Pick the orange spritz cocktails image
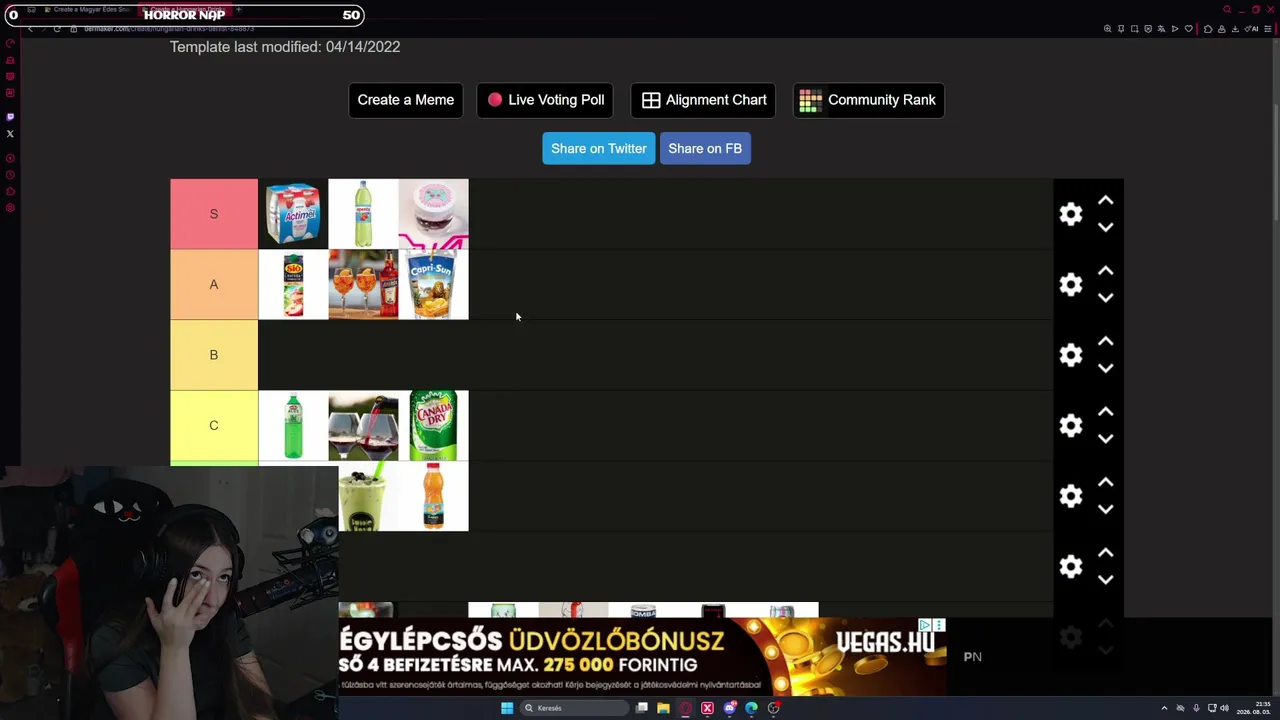The height and width of the screenshot is (720, 1280). point(363,285)
